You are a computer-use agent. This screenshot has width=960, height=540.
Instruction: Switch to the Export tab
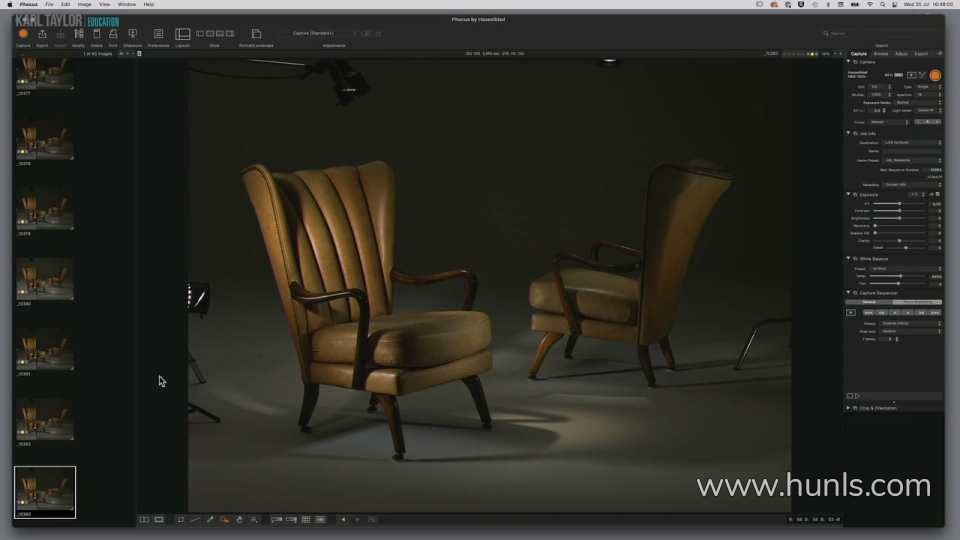921,53
